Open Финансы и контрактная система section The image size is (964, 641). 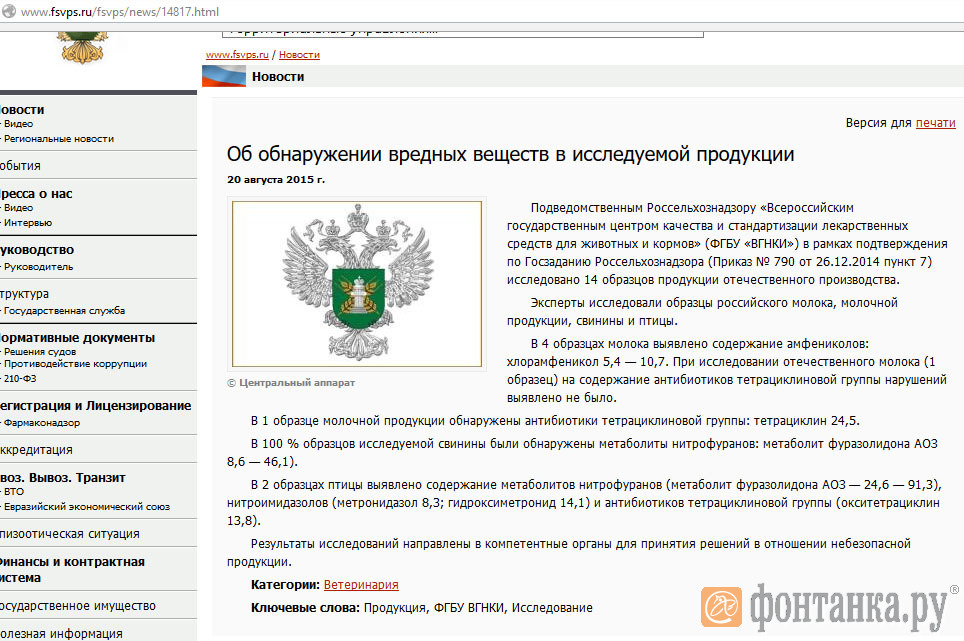point(73,570)
